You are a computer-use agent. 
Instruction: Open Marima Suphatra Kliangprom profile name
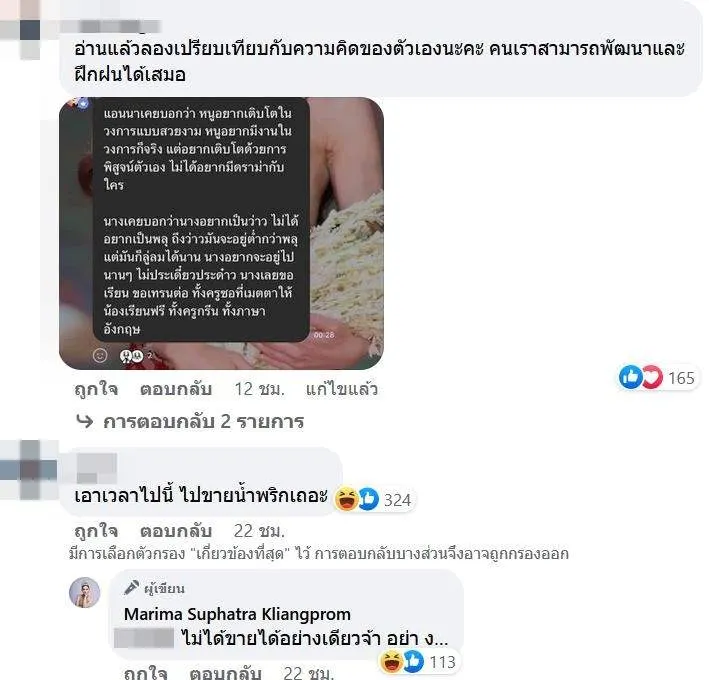(x=237, y=614)
